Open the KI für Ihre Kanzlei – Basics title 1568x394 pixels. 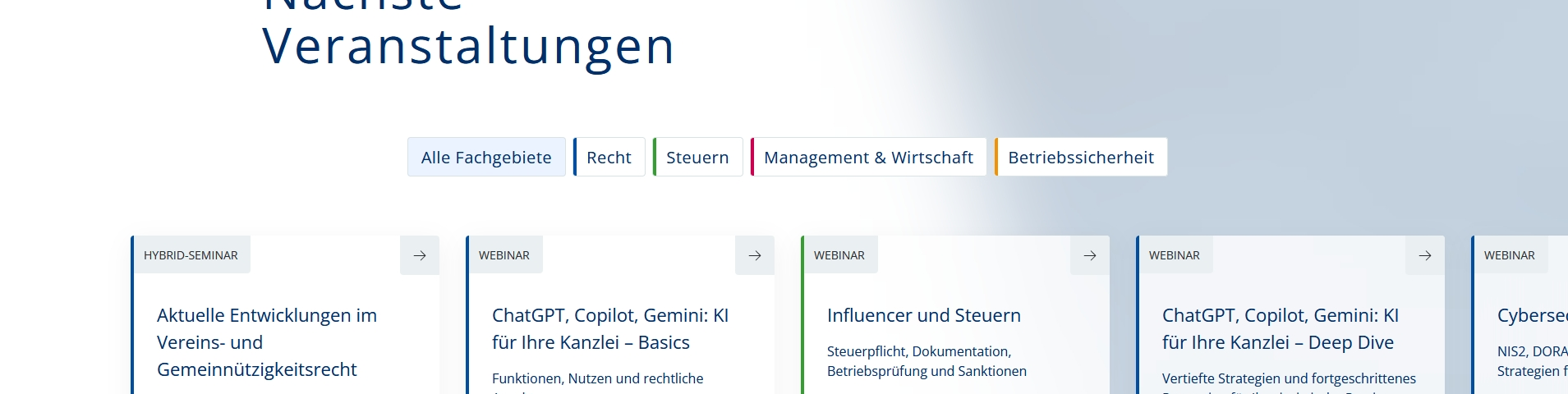[609, 328]
